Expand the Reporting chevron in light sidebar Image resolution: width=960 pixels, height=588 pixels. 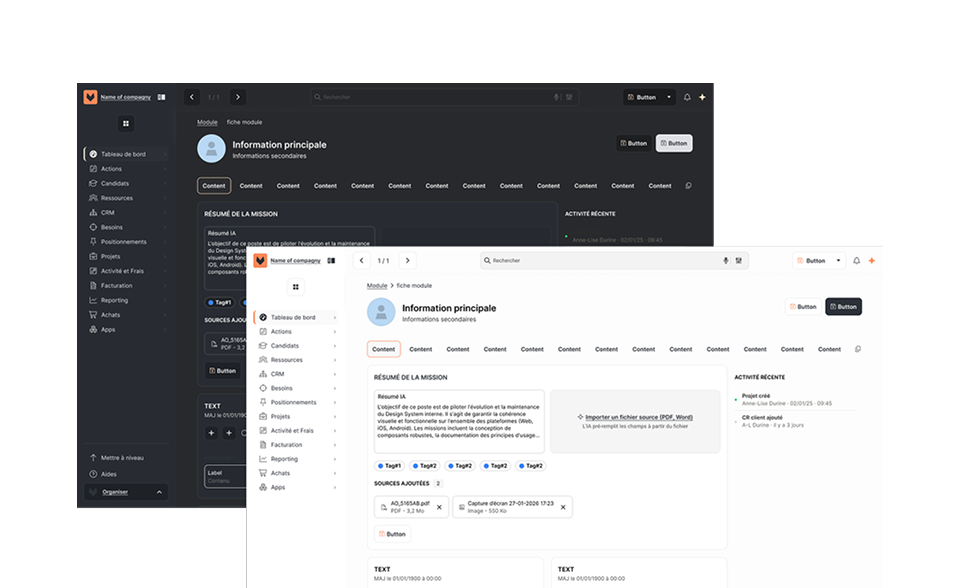tap(335, 459)
